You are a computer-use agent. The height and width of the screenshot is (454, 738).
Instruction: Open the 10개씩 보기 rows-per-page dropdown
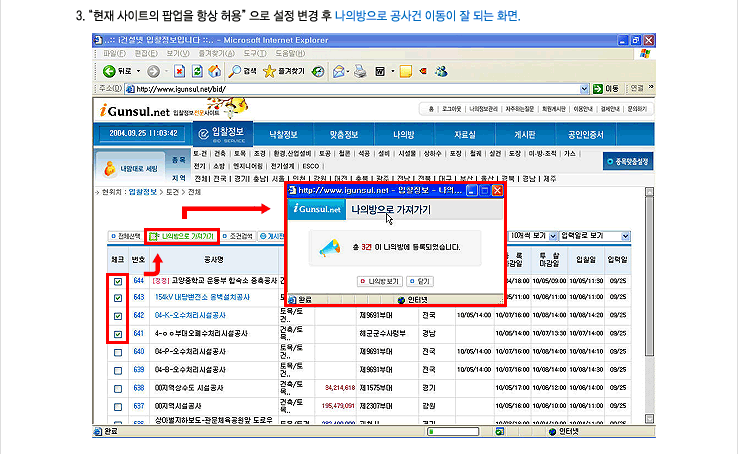pos(533,236)
